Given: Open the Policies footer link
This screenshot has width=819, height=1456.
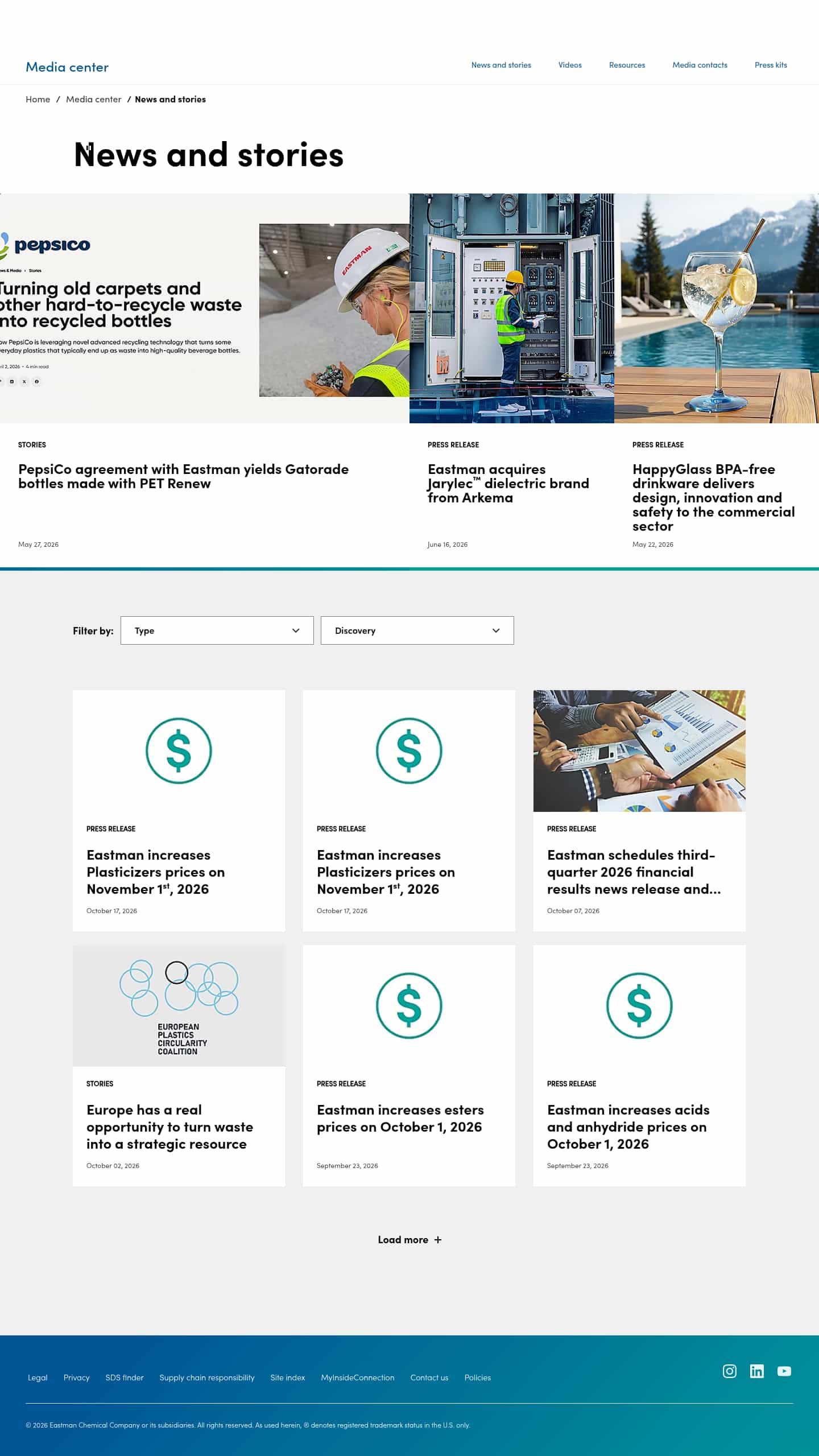Looking at the screenshot, I should tap(478, 1377).
